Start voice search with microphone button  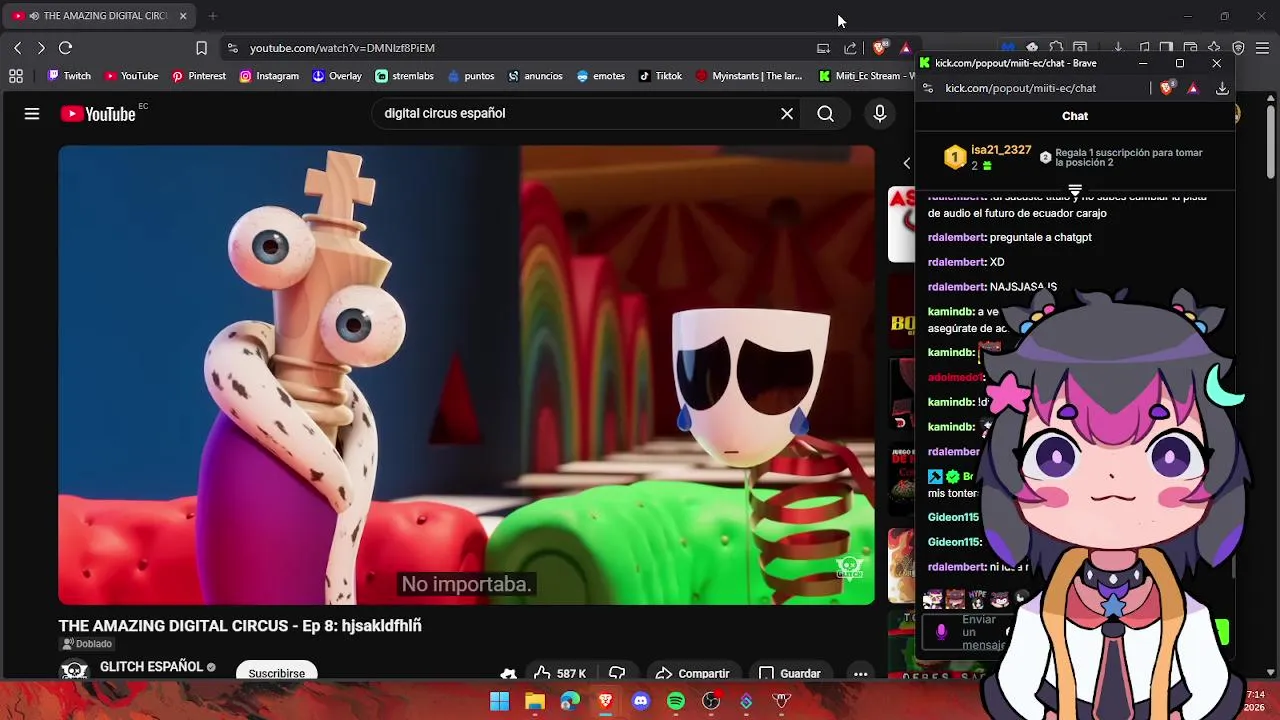(880, 114)
